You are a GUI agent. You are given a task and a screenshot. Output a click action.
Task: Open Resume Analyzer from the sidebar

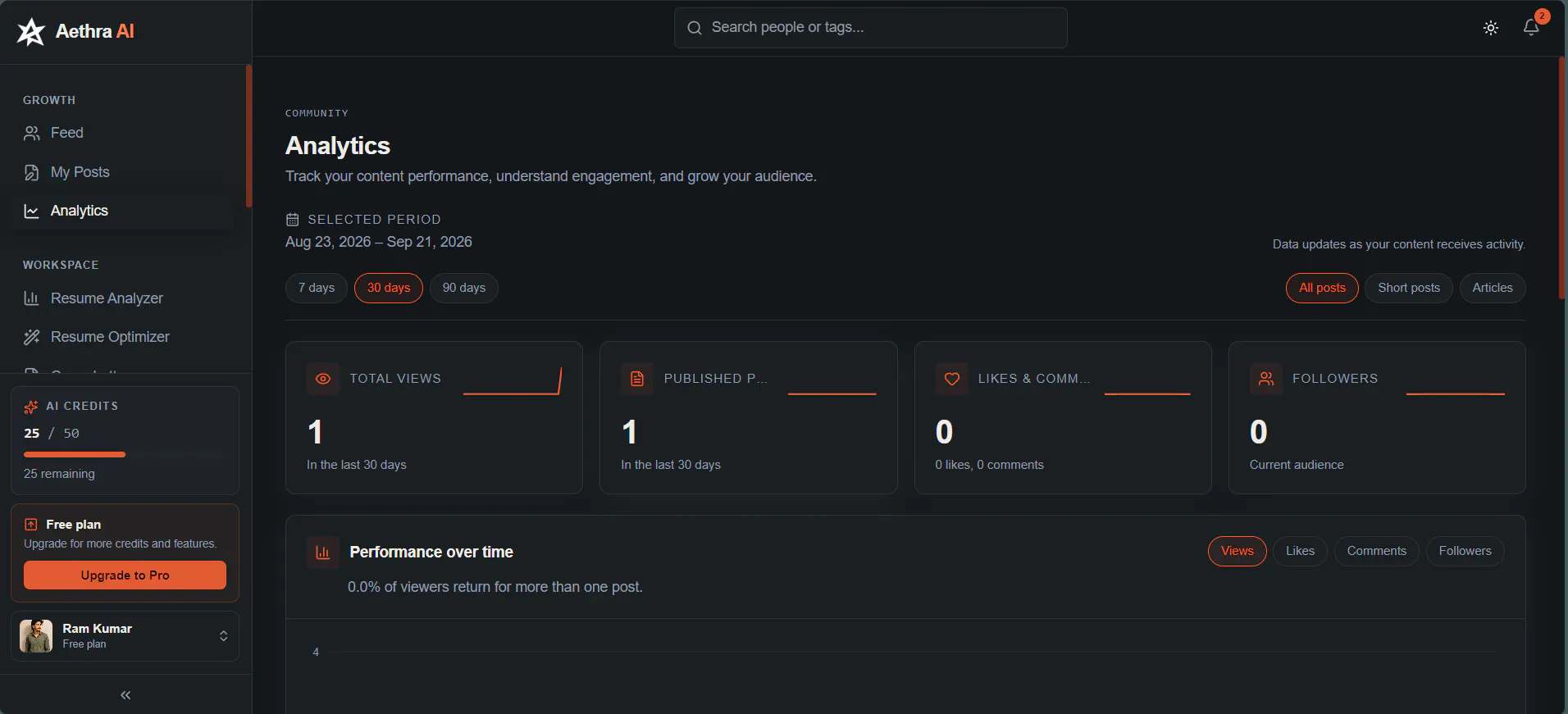[x=123, y=298]
